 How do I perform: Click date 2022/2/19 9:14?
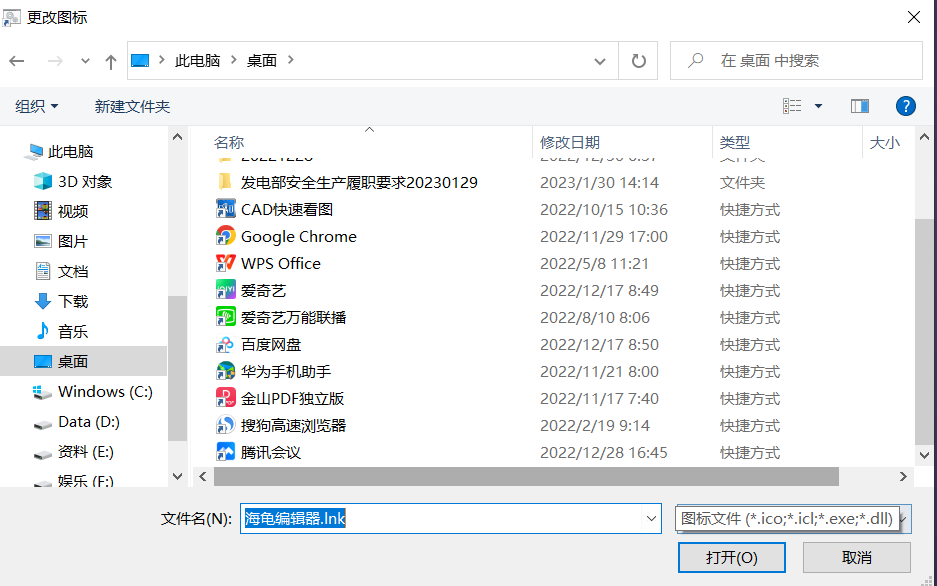pyautogui.click(x=594, y=425)
